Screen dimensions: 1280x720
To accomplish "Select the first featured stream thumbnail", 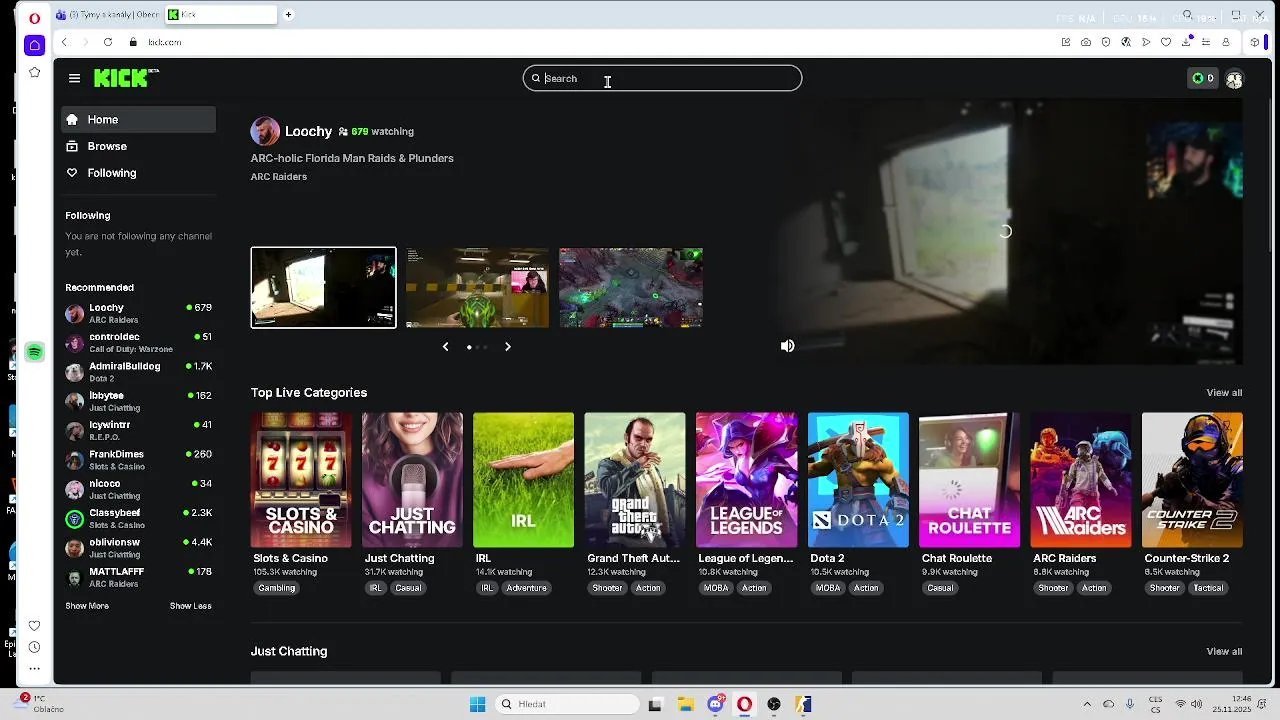I will coord(323,288).
